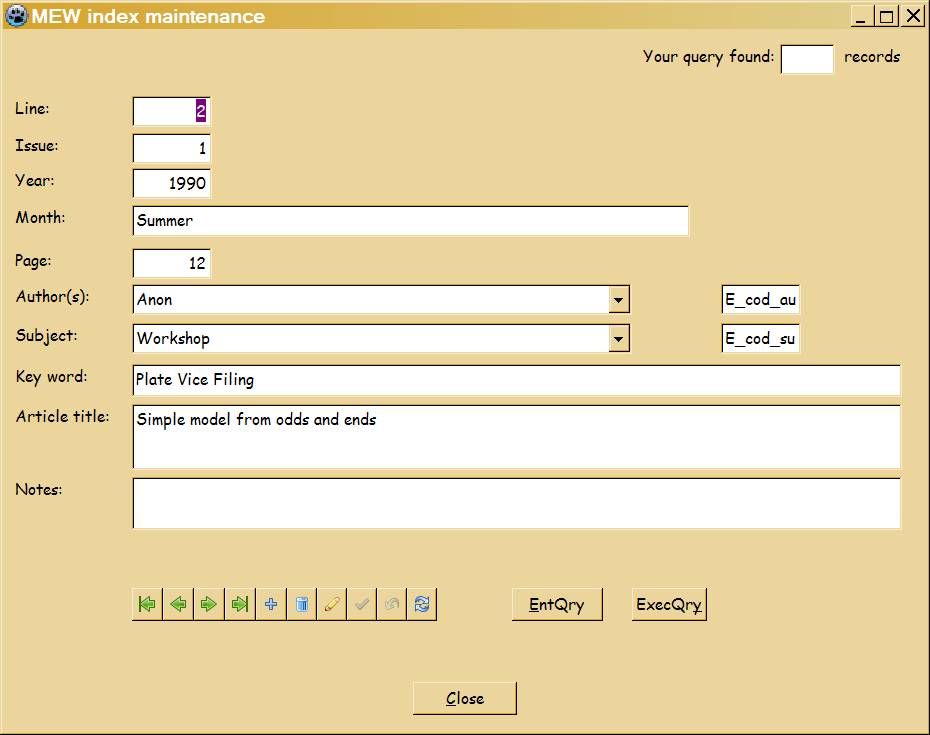
Task: Post changes with the checkmark icon
Action: point(362,604)
